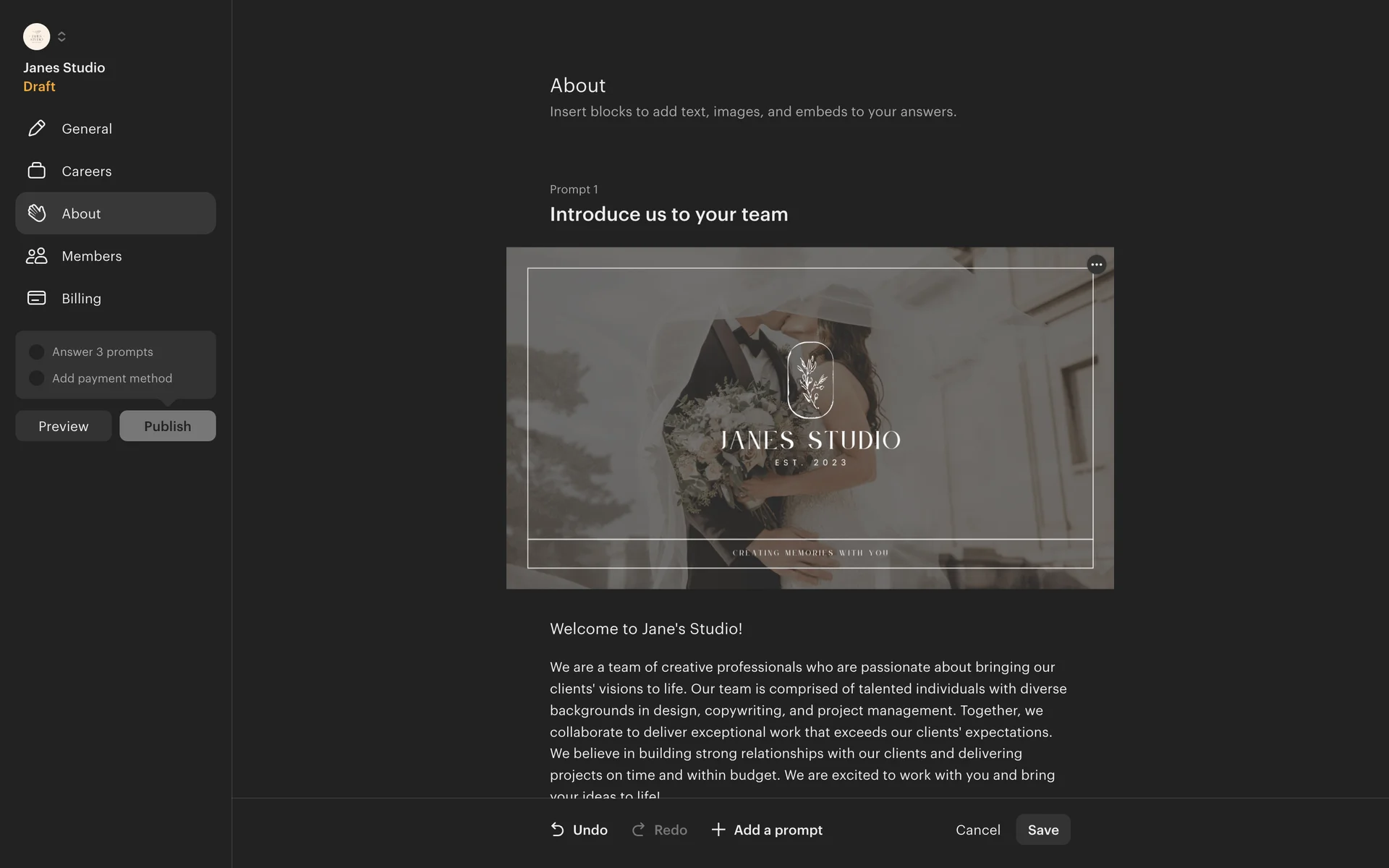Viewport: 1389px width, 868px height.
Task: Click the Cancel button
Action: 978,830
